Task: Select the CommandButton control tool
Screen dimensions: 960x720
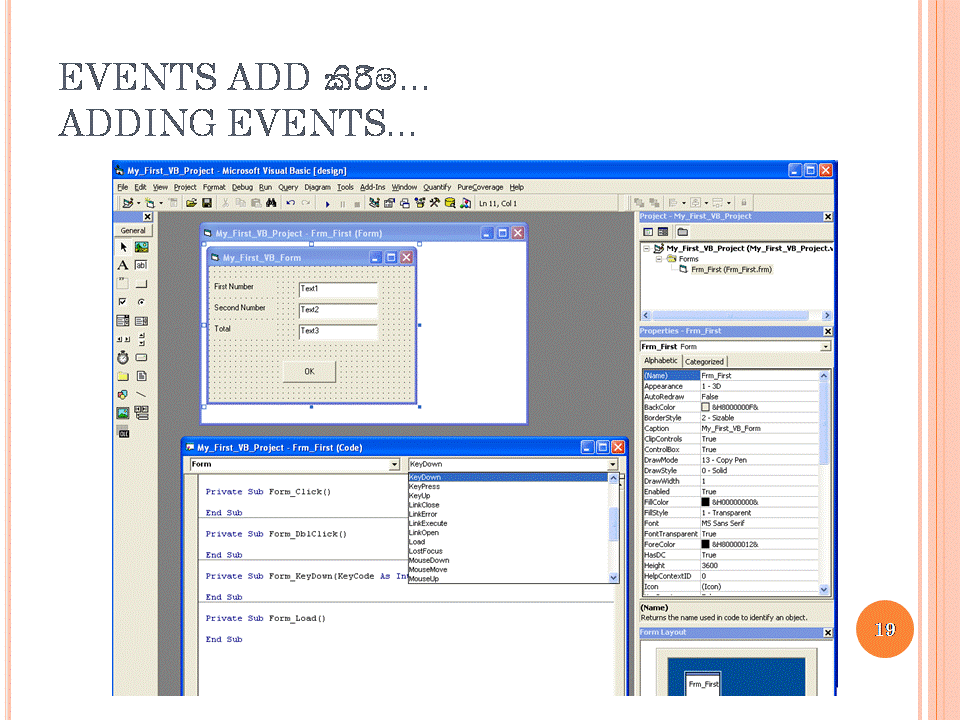Action: [141, 283]
